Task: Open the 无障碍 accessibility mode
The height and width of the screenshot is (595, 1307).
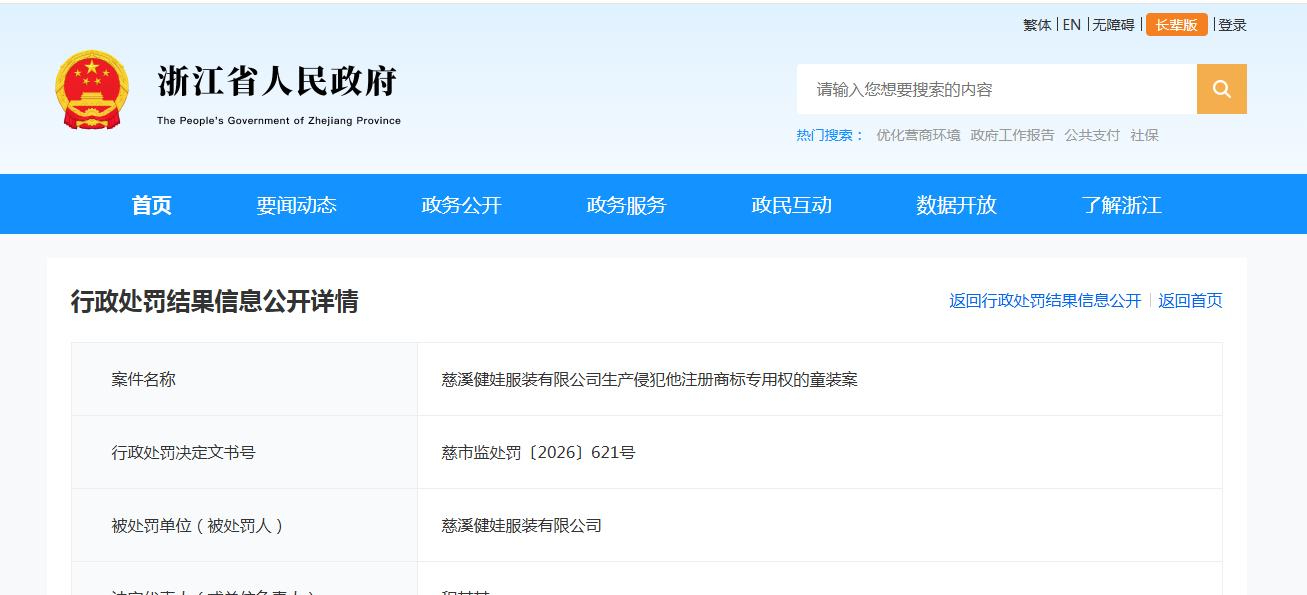Action: click(x=1113, y=25)
